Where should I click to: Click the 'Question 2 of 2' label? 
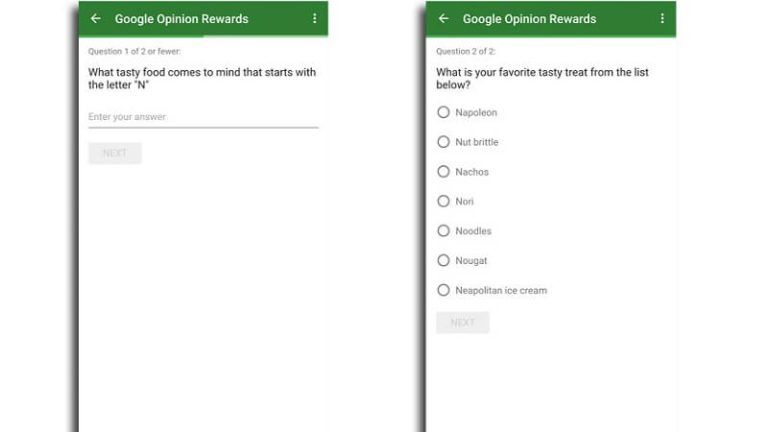466,51
